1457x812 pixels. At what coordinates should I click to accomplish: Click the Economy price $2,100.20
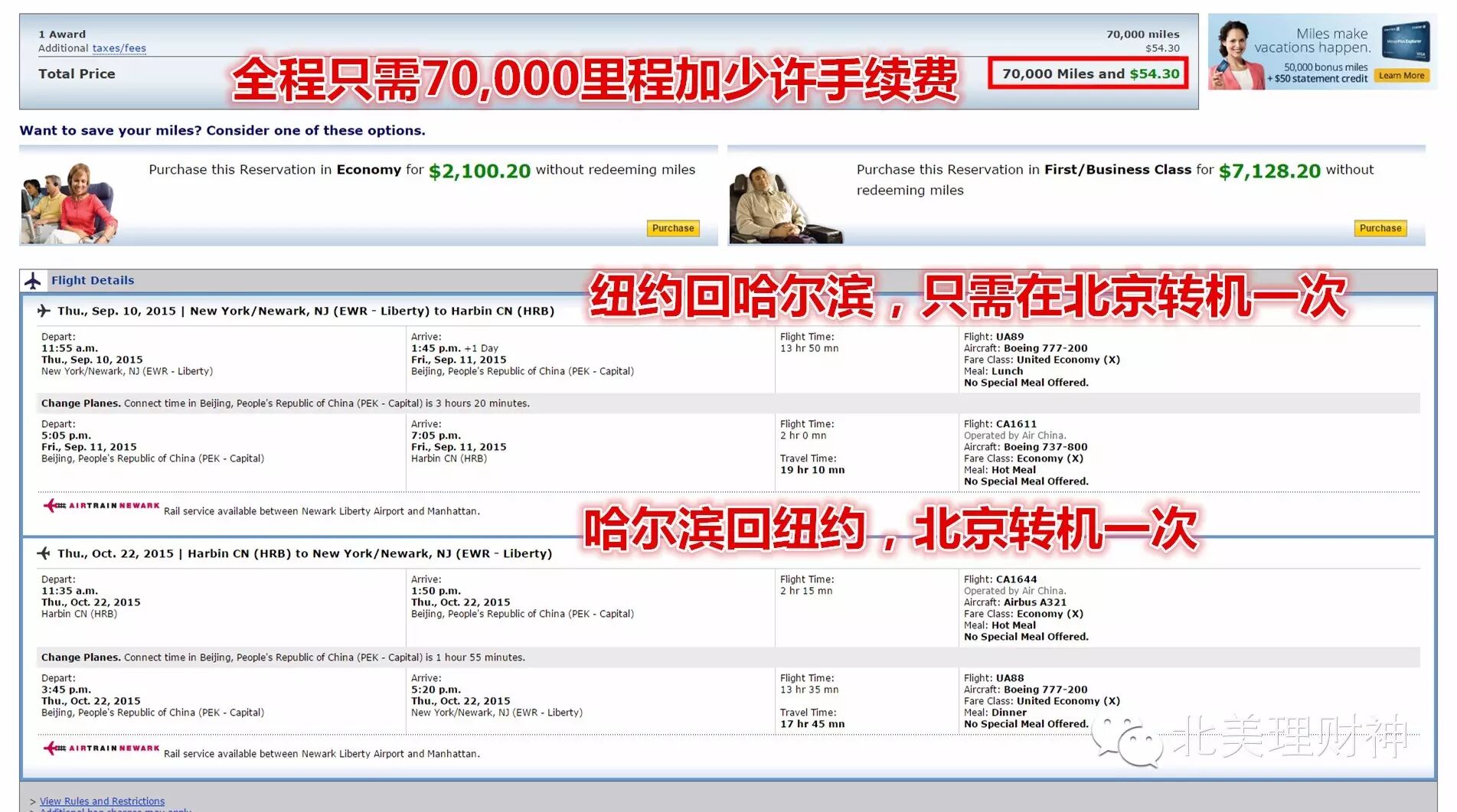pos(479,171)
